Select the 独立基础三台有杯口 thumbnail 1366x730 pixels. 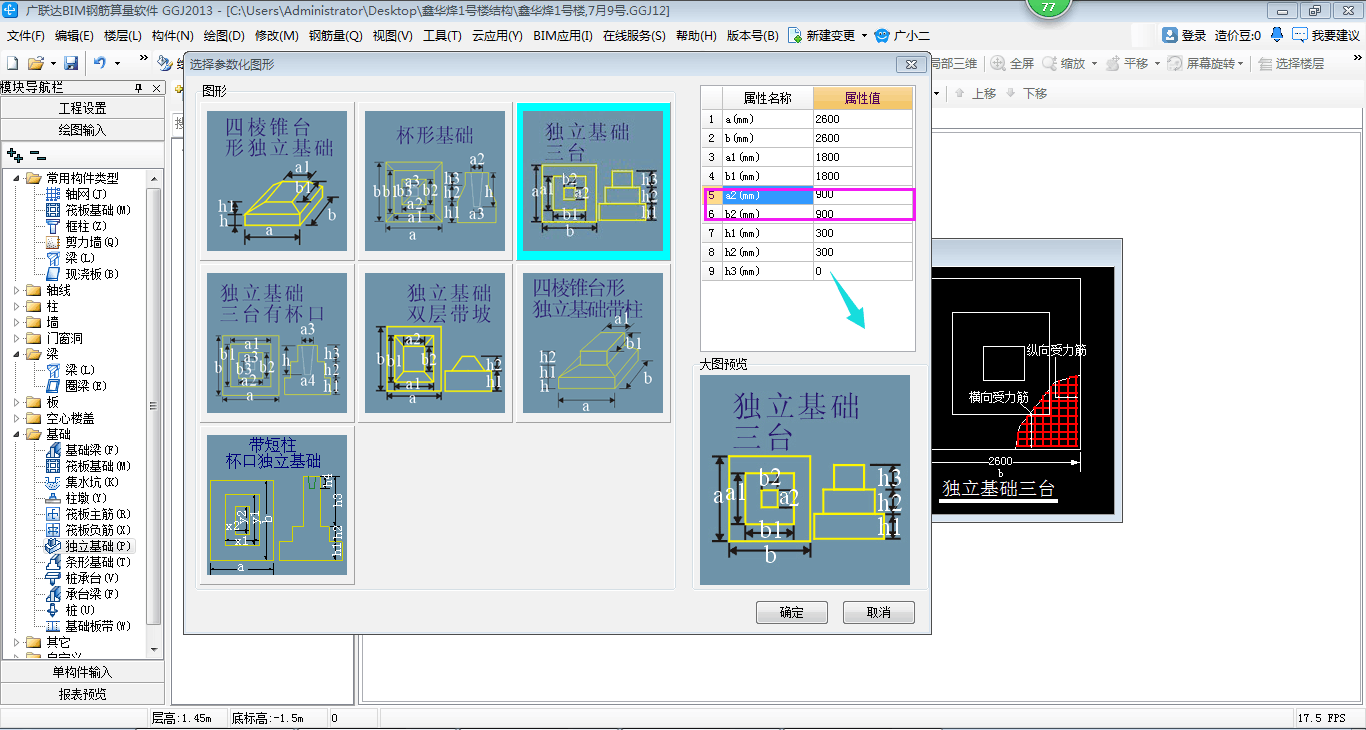click(x=277, y=343)
